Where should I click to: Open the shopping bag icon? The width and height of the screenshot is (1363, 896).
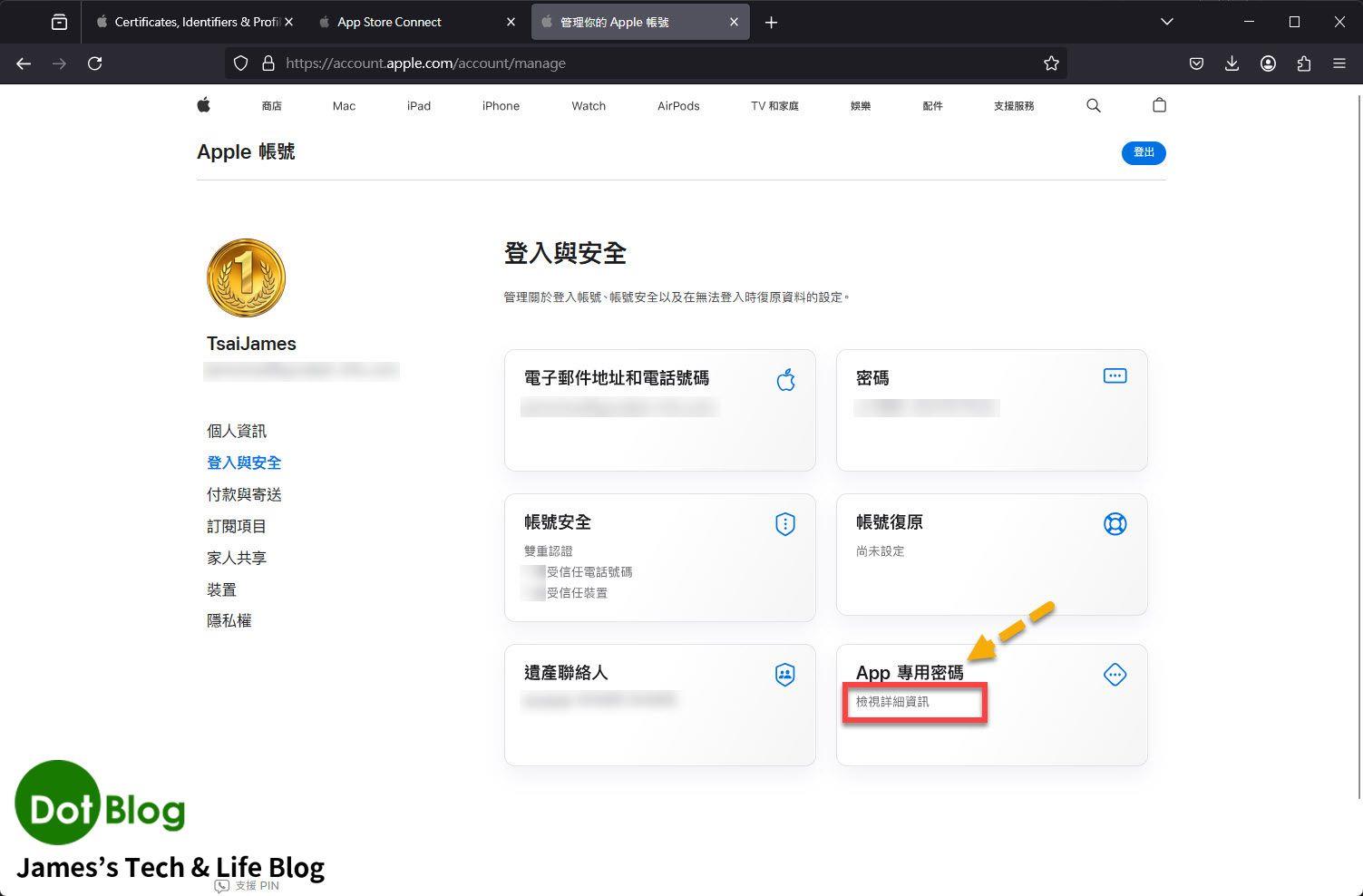1158,105
